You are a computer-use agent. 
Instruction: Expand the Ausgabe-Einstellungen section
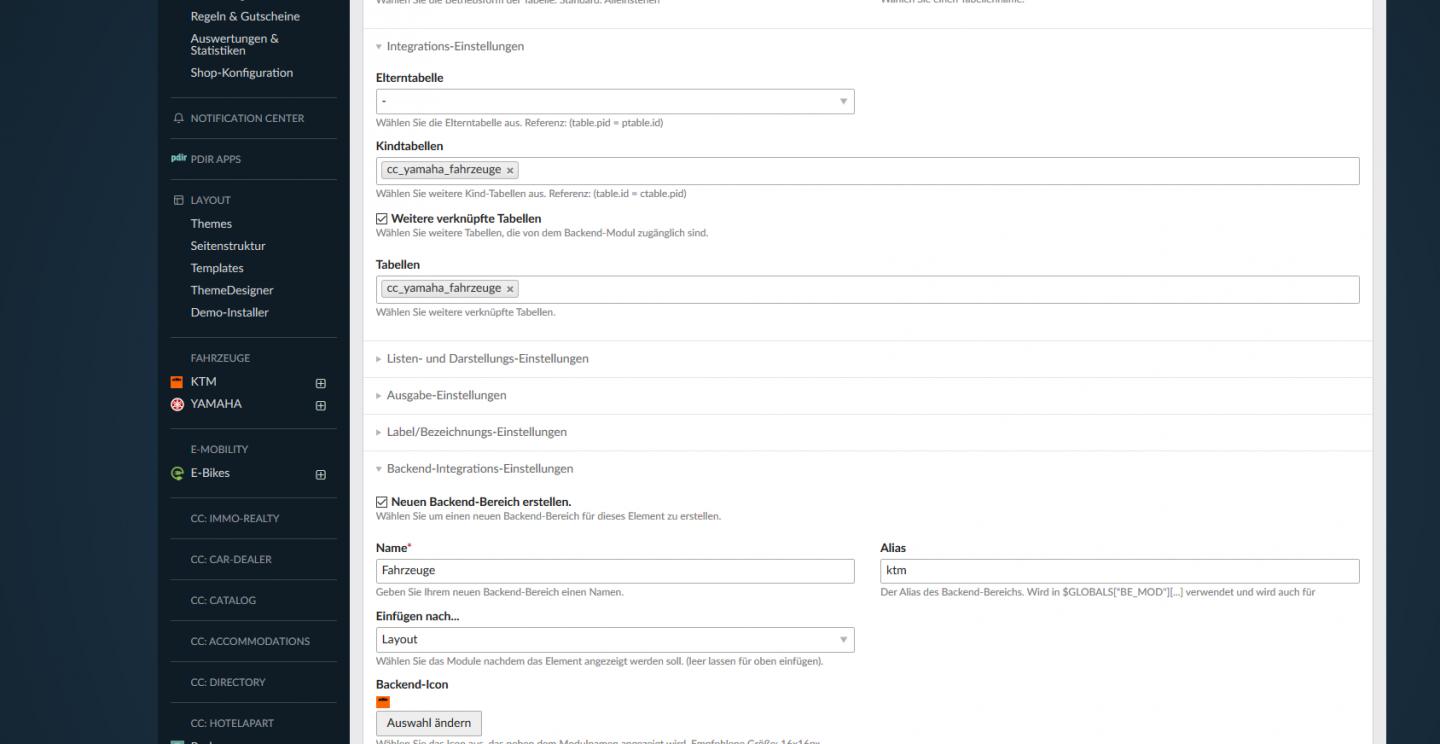pyautogui.click(x=446, y=395)
